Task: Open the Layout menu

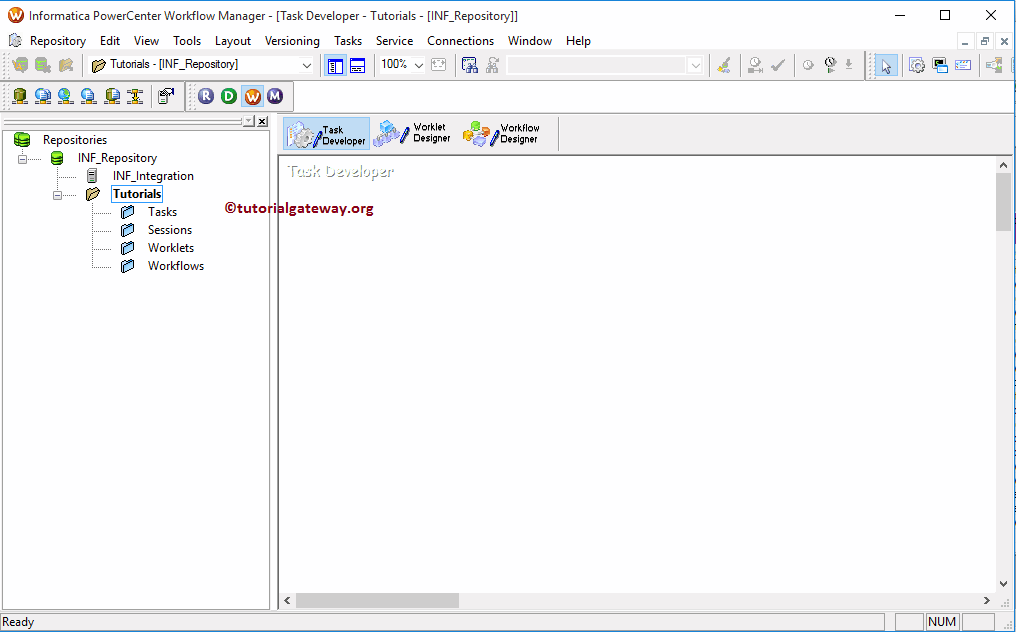Action: click(233, 41)
